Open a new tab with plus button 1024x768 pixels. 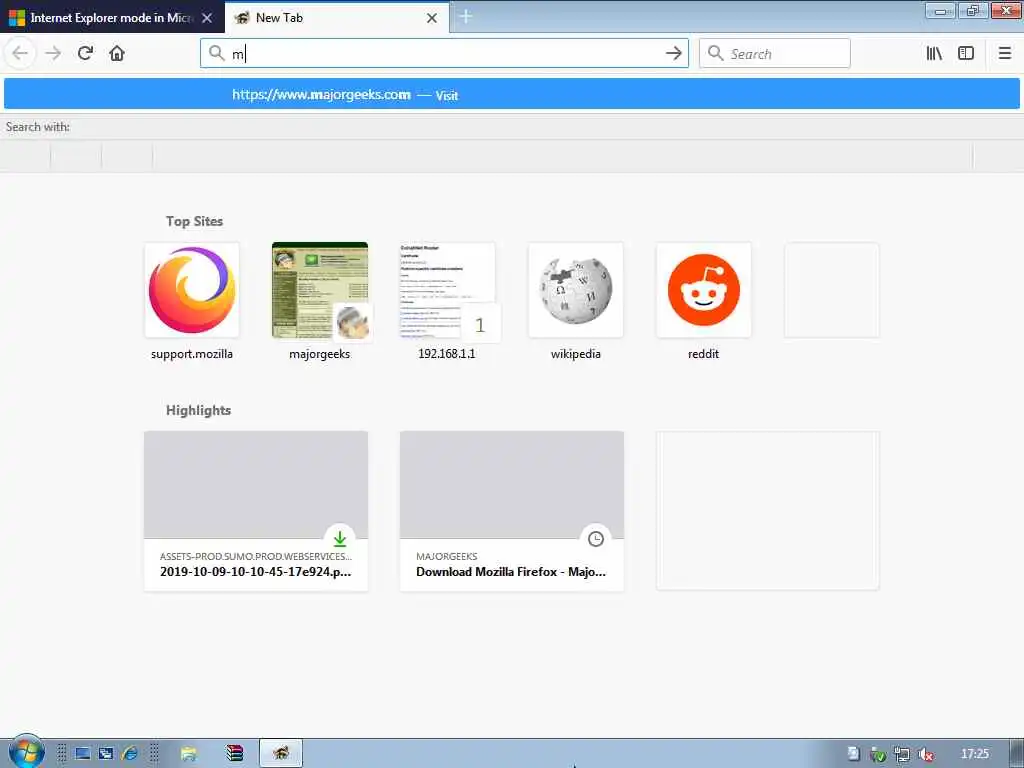(x=466, y=16)
